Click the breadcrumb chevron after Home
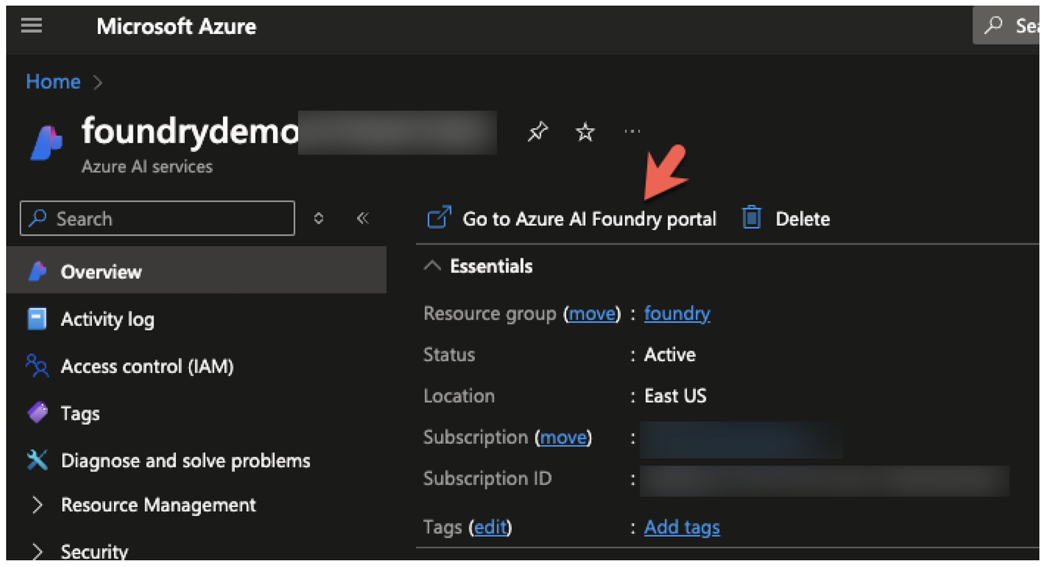 pyautogui.click(x=98, y=82)
